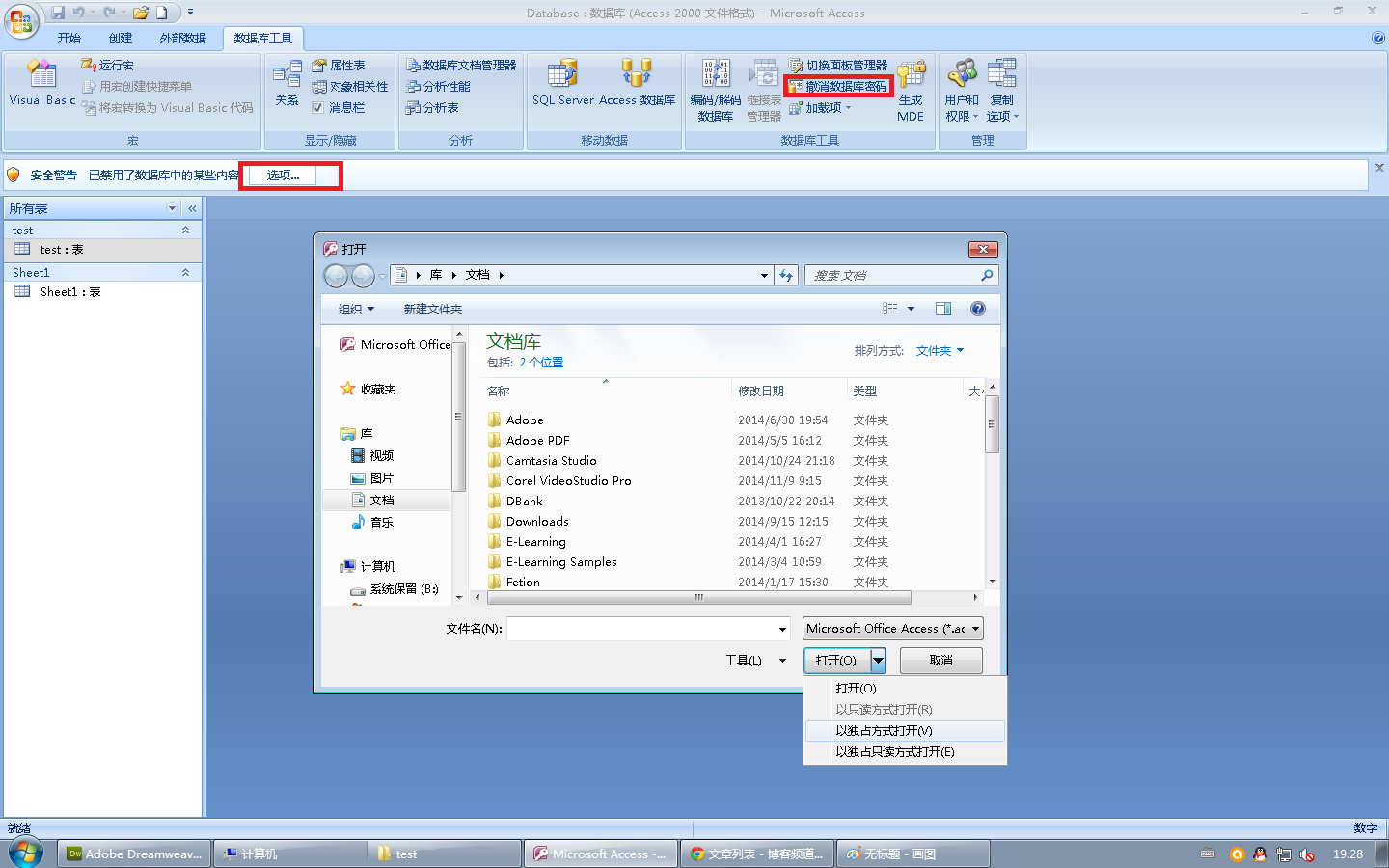Screen dimensions: 1389x868
Task: Click Unset Database Password (撤消数据库密码)
Action: 837,86
